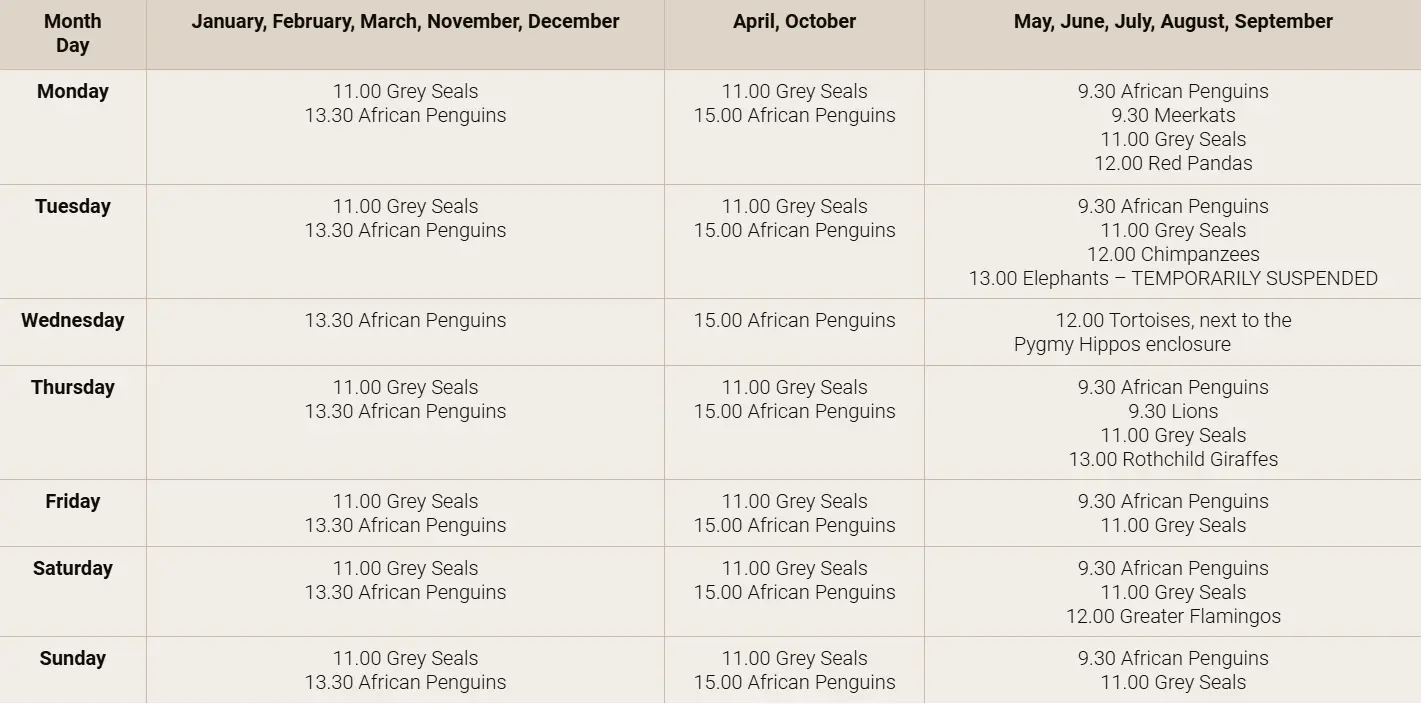
Task: Click 13.00 Rothchild Giraffes entry
Action: (1173, 459)
